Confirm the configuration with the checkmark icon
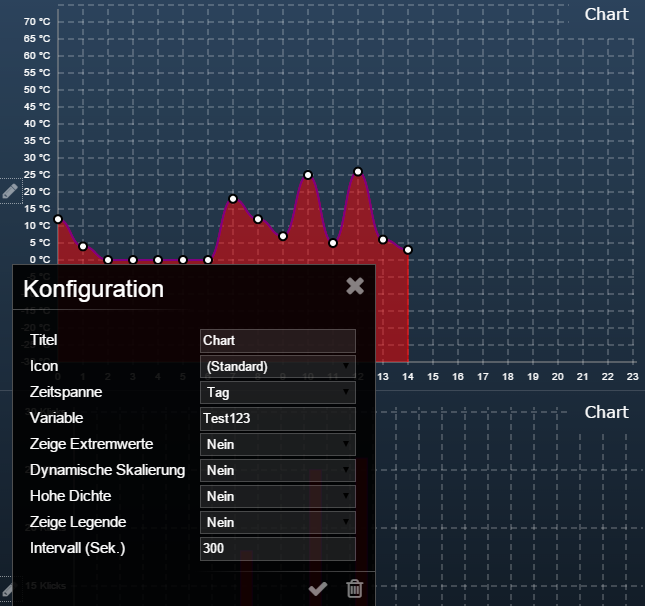The width and height of the screenshot is (645, 606). (x=318, y=589)
